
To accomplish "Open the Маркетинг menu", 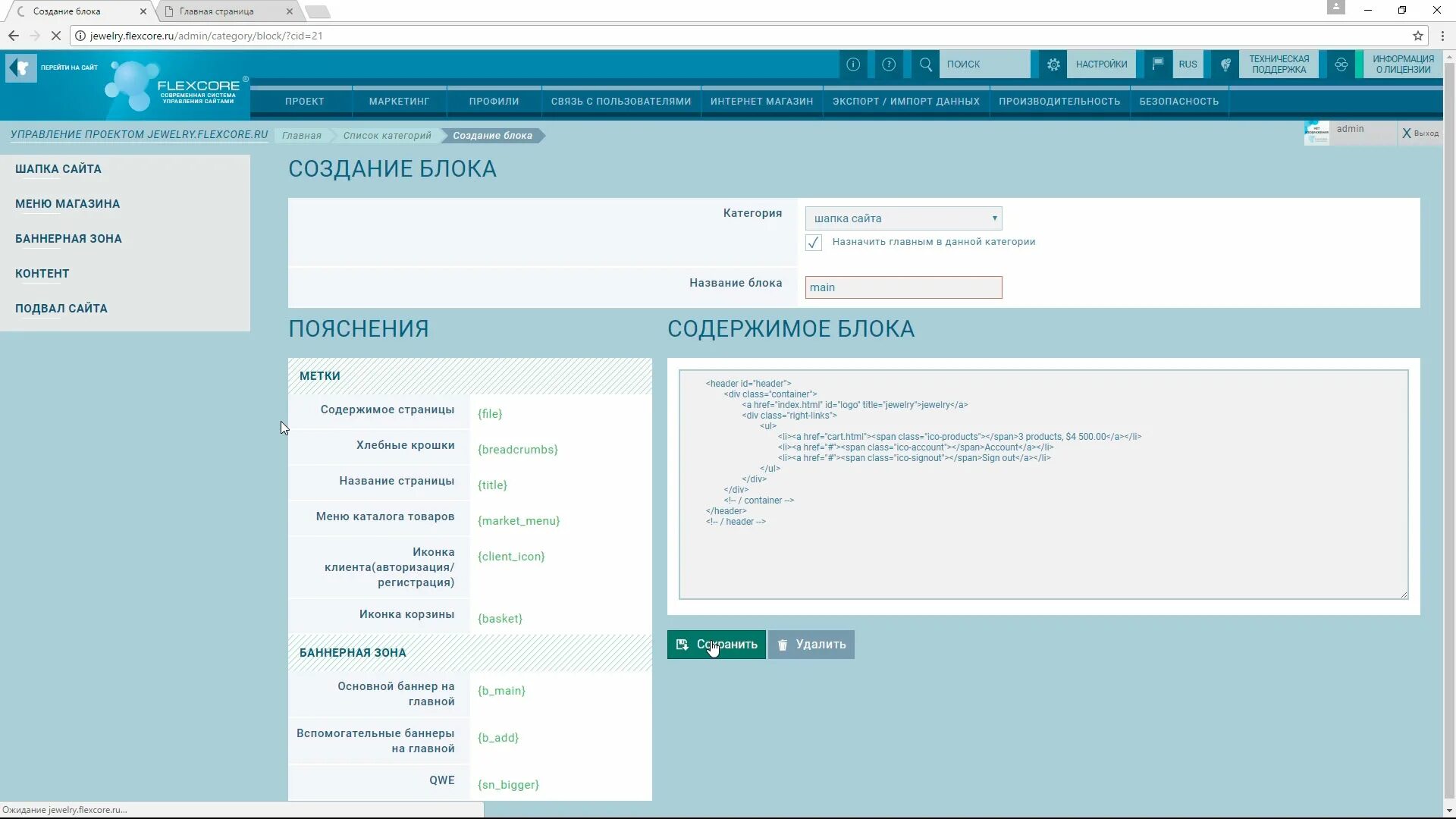I will pos(399,102).
